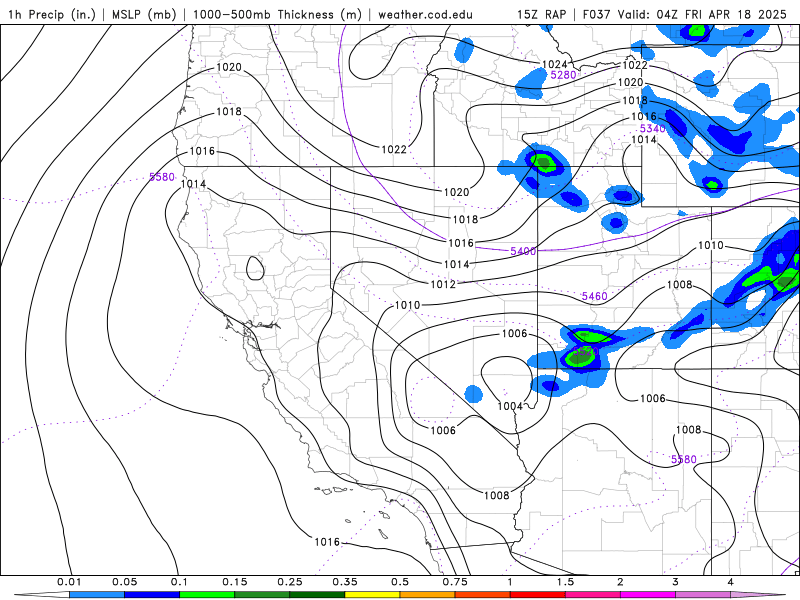800x600 pixels.
Task: Click the '15Z RAP' model run label
Action: coord(541,14)
